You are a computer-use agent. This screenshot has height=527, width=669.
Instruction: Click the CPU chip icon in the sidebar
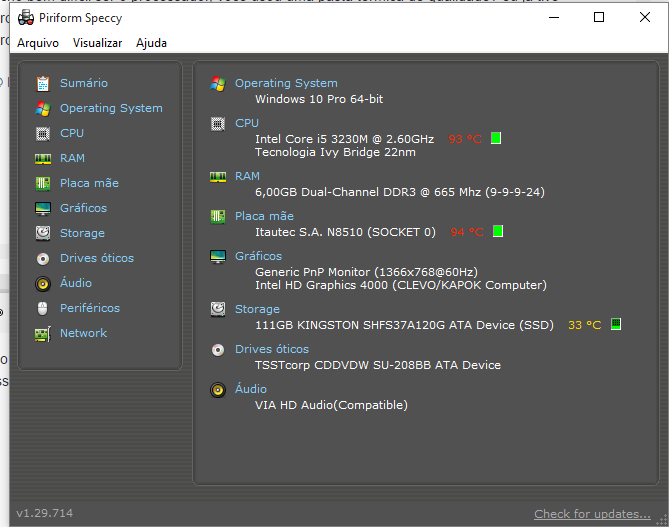(x=42, y=133)
